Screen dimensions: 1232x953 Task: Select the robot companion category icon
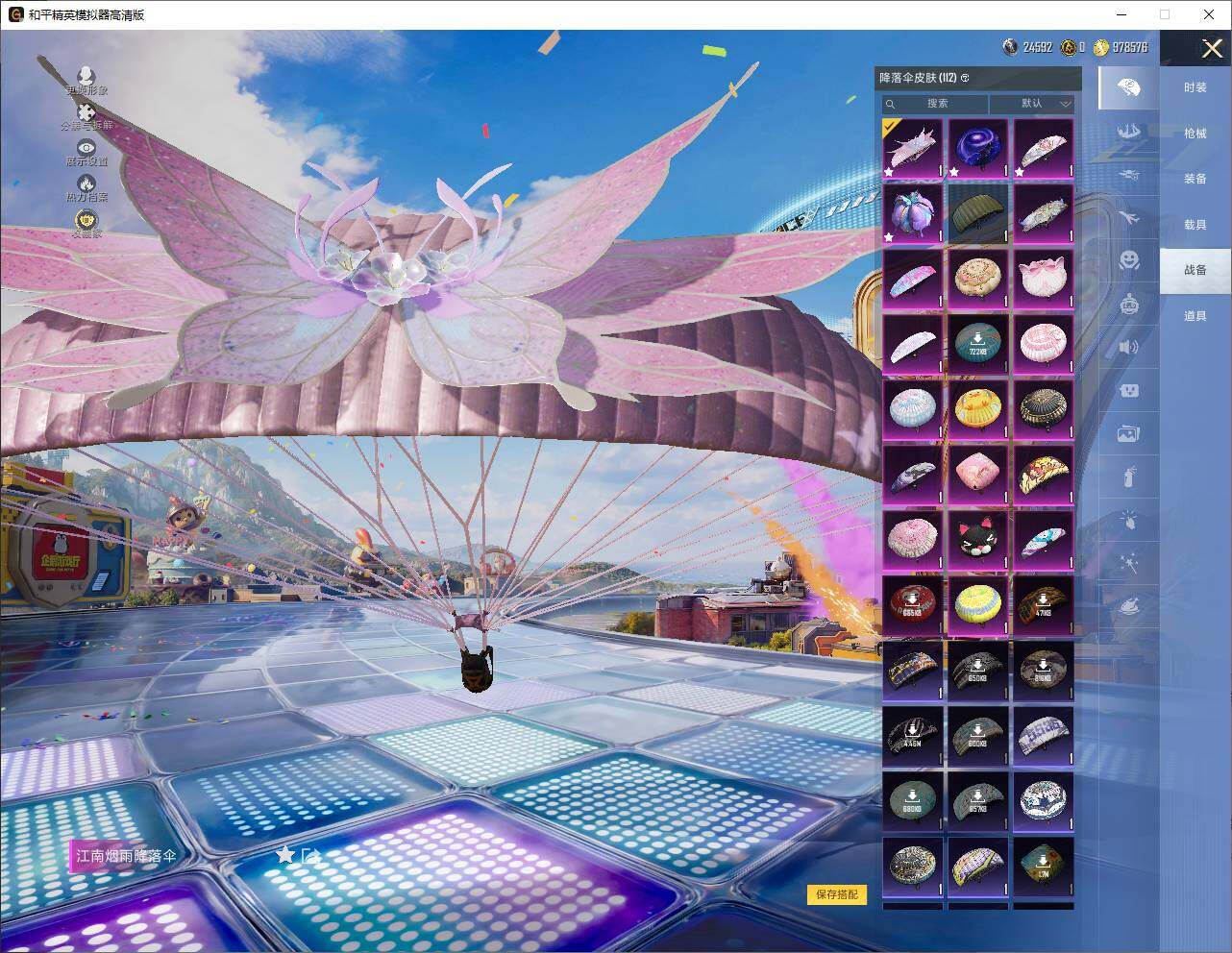(1128, 305)
